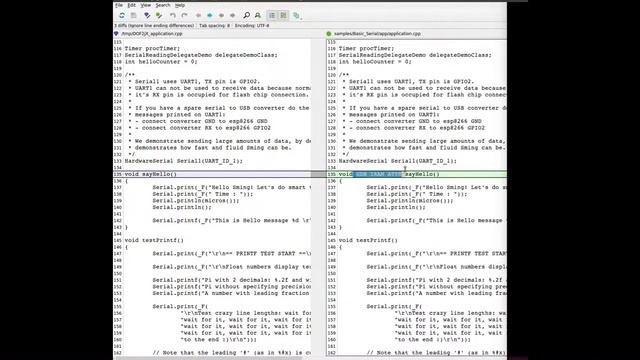Viewport: 640px width, 360px height.
Task: Click left pane line 127 about converter GND
Action: [198, 121]
